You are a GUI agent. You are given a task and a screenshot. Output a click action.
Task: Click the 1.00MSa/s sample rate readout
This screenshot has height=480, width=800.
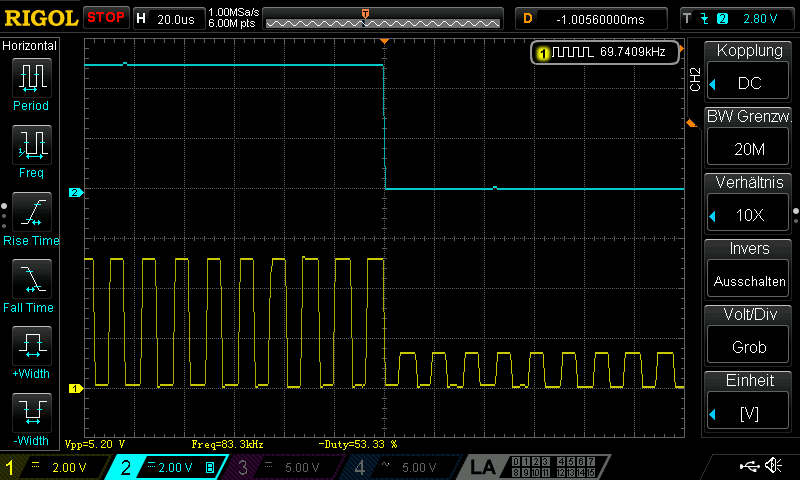tap(234, 12)
